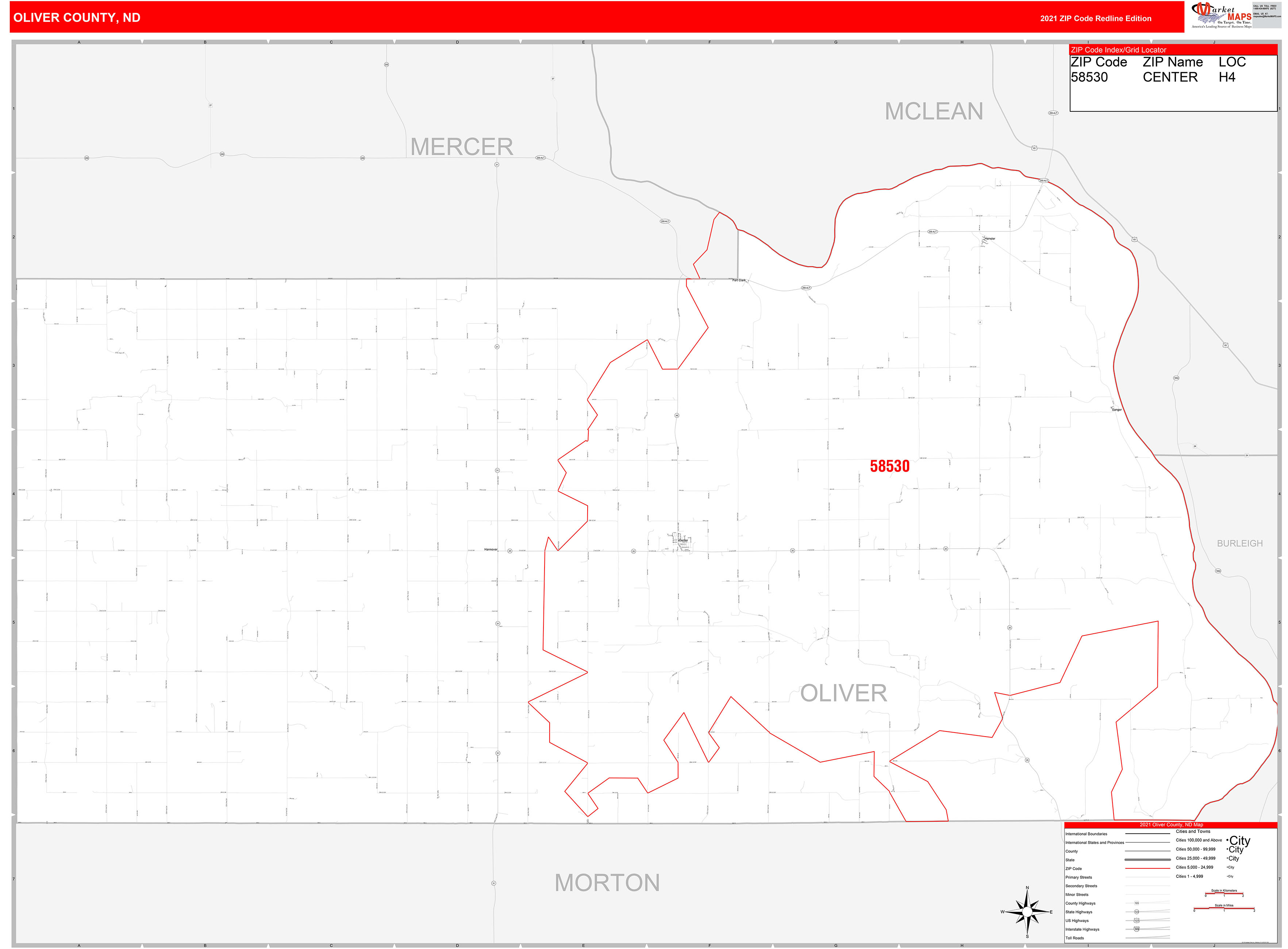Viewport: 1288px width, 949px height.
Task: Click the compass rose symbol
Action: click(1027, 912)
